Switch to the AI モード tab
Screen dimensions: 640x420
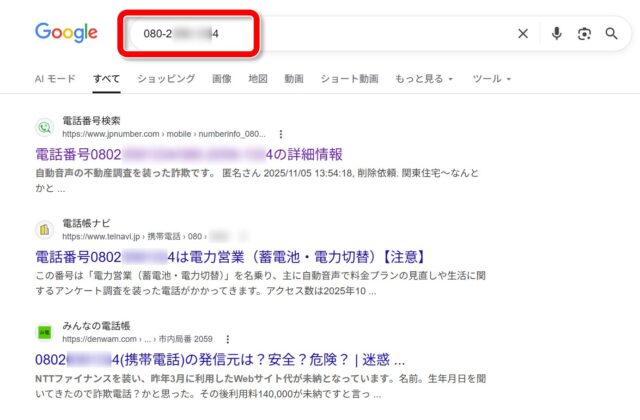pos(55,78)
